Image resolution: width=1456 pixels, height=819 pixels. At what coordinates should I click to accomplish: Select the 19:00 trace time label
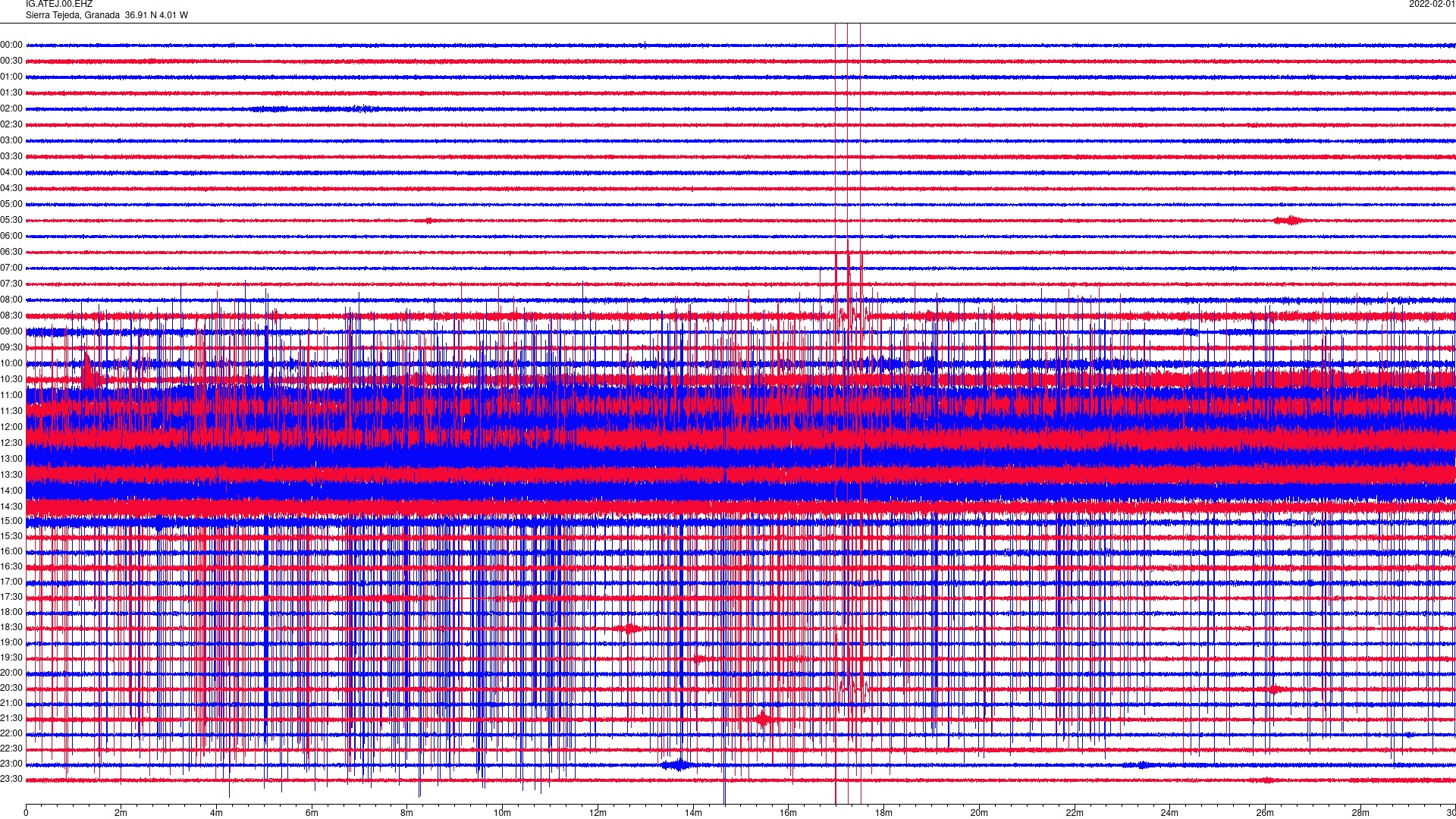tap(11, 643)
